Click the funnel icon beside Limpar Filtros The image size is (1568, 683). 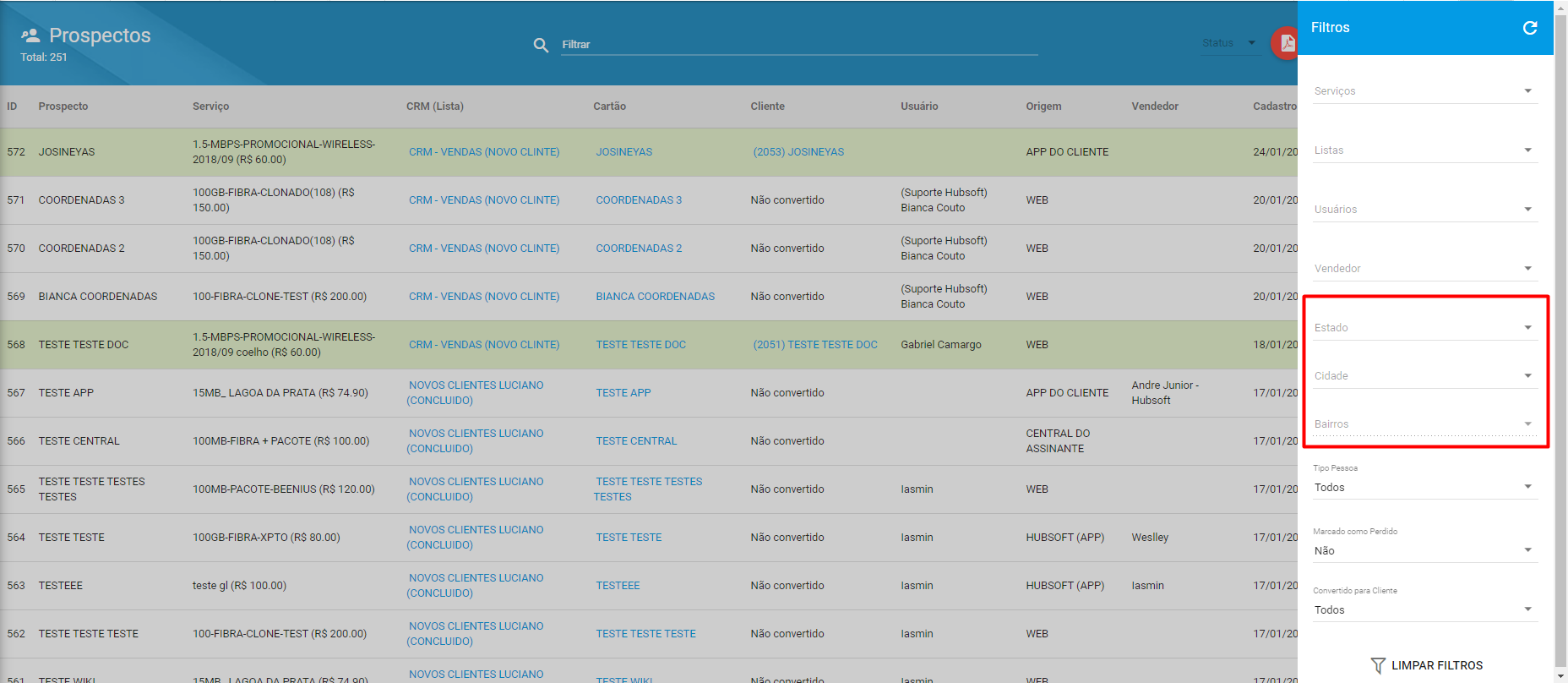[1378, 665]
